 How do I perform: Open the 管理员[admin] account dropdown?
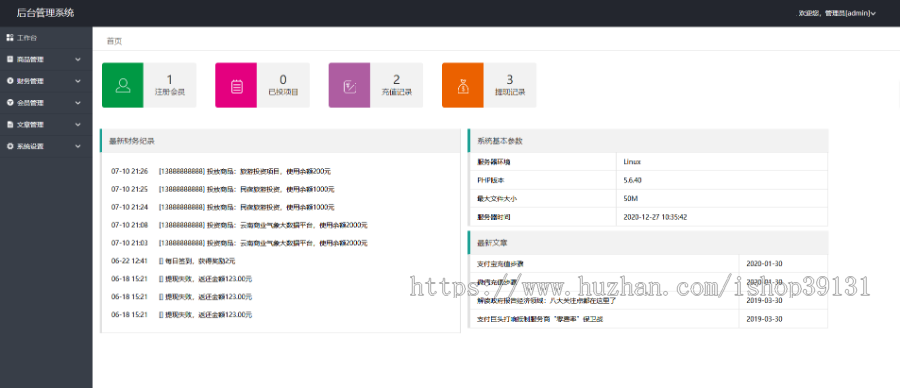click(x=837, y=13)
